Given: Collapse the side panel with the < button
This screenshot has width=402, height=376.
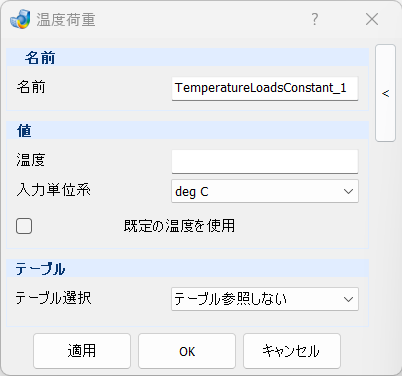Looking at the screenshot, I should coord(385,93).
